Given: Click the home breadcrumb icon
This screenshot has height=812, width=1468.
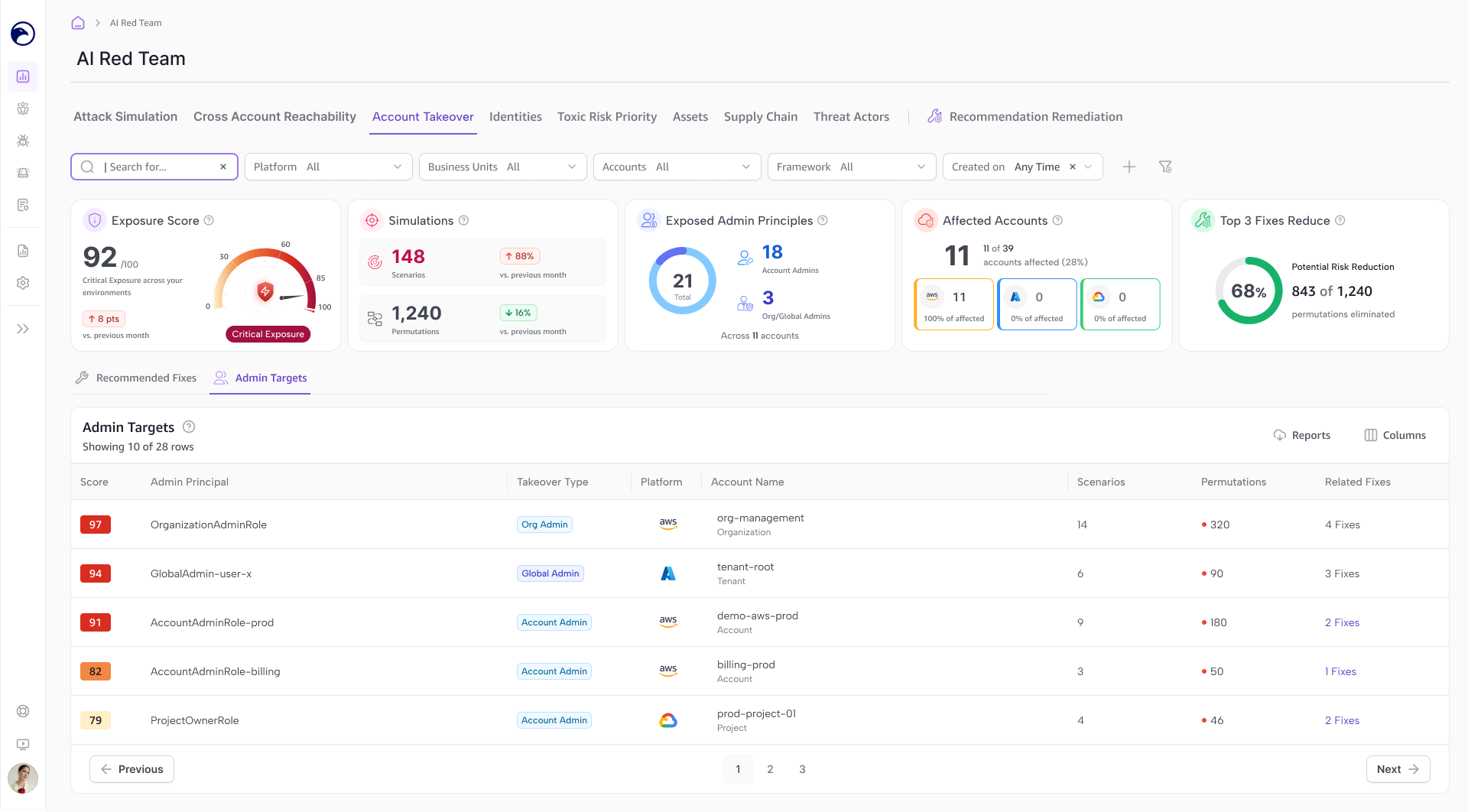Looking at the screenshot, I should (x=78, y=23).
